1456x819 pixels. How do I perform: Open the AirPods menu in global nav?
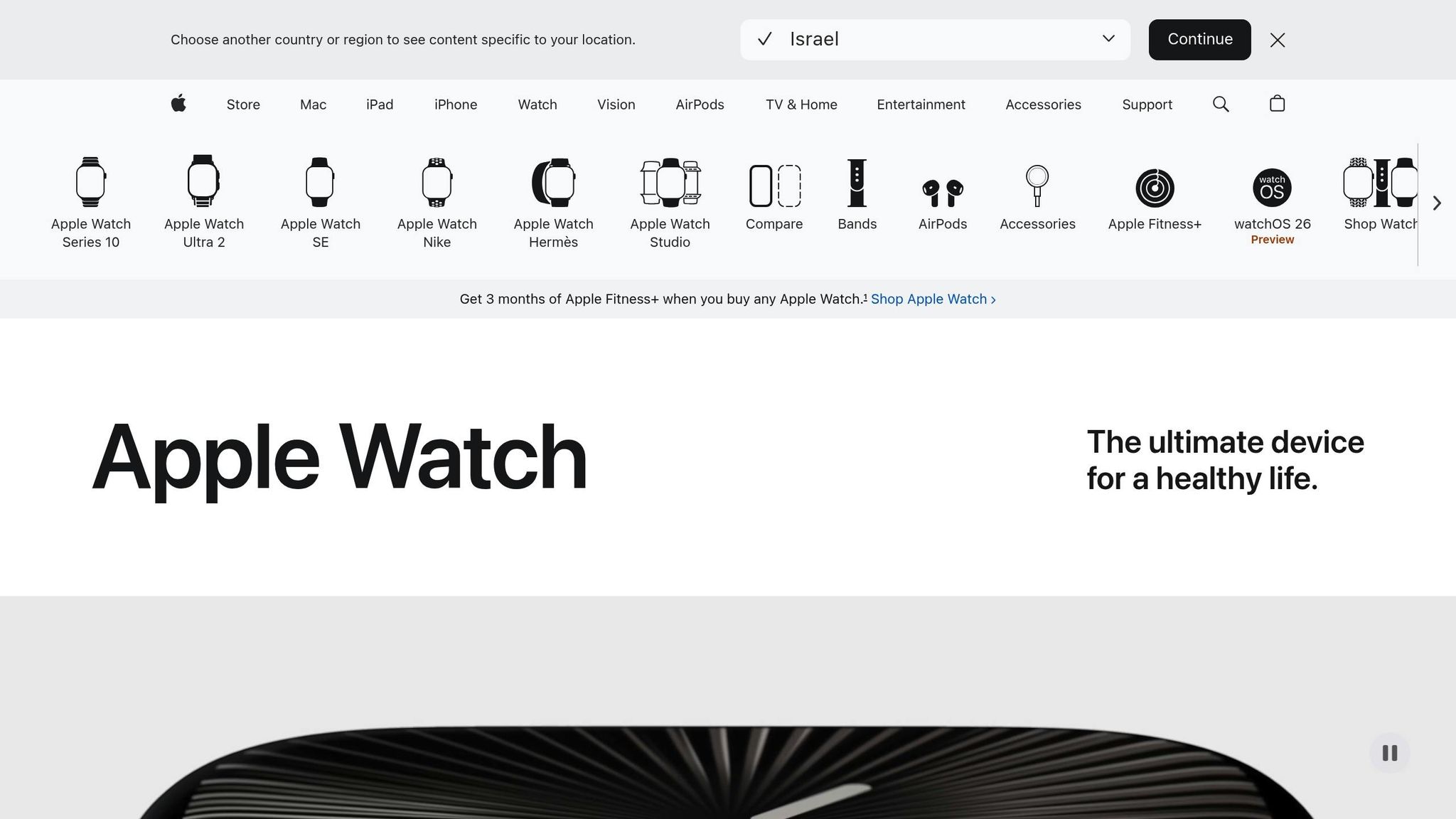pos(700,105)
